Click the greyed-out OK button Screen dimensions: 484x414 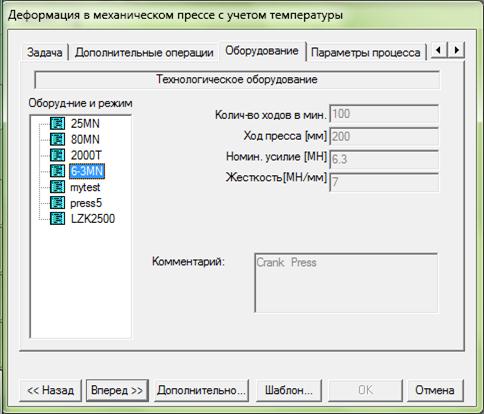click(x=365, y=390)
